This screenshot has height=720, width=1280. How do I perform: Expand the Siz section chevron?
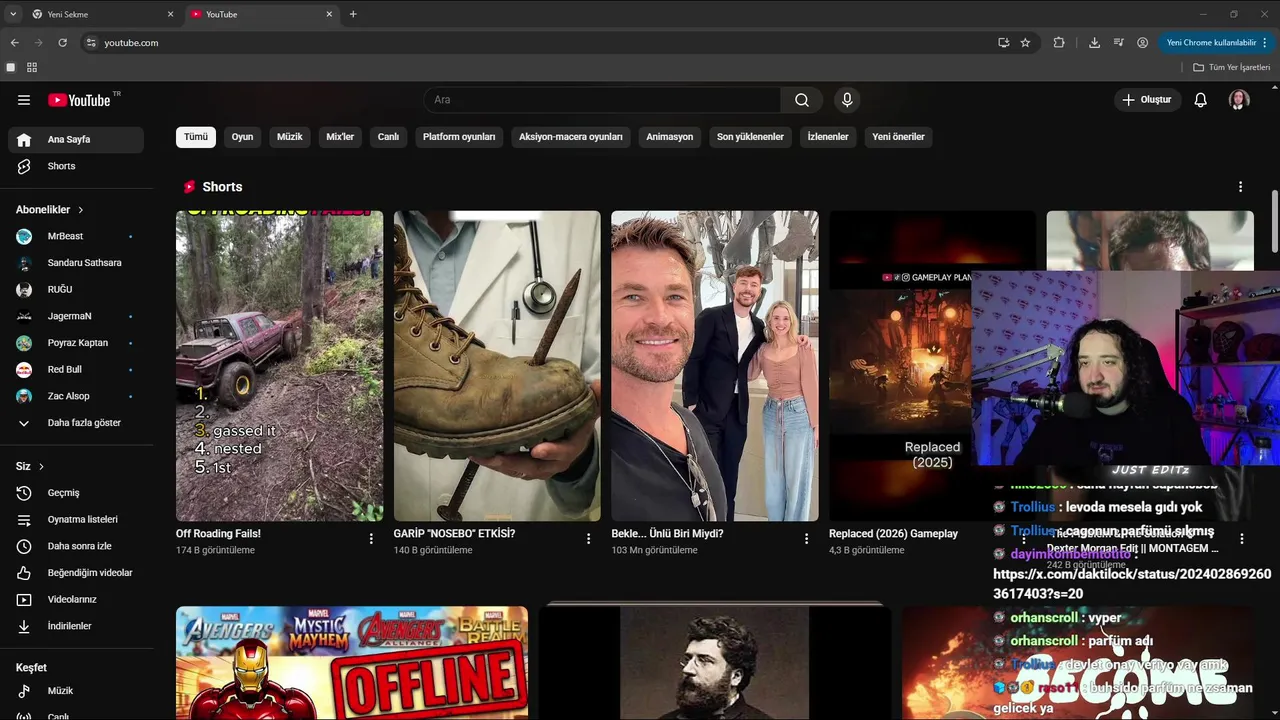[41, 467]
